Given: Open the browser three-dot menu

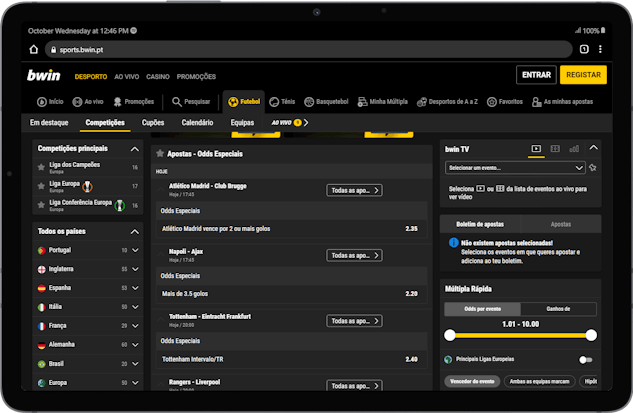Looking at the screenshot, I should [x=600, y=49].
